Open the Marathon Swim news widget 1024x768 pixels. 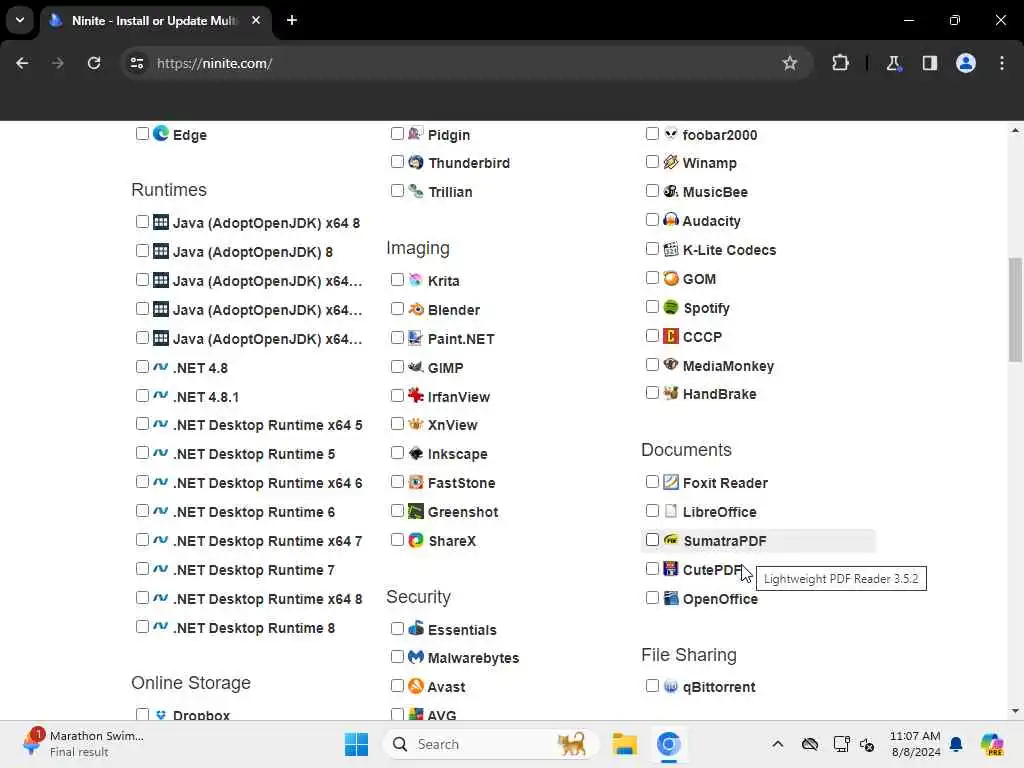(82, 744)
